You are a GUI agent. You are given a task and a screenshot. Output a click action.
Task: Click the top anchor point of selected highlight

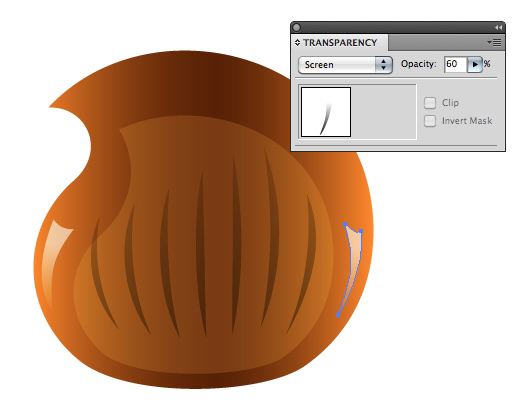point(345,224)
